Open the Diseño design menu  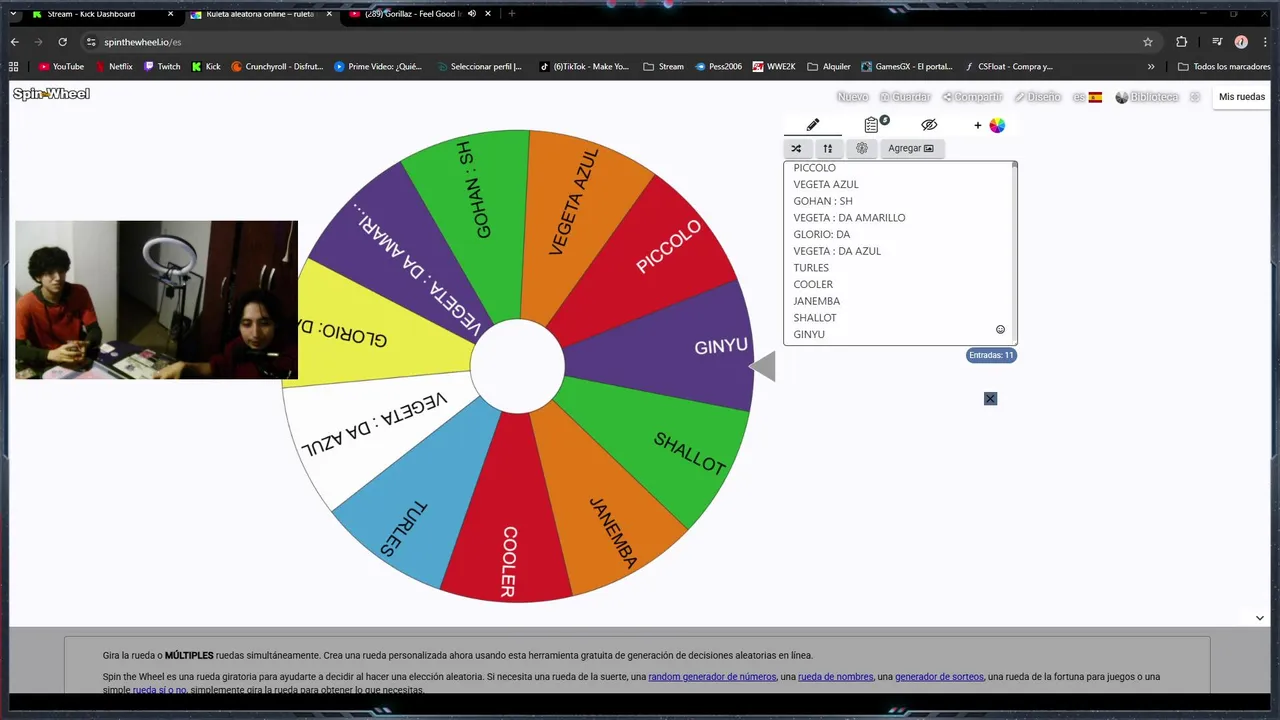pos(1037,97)
